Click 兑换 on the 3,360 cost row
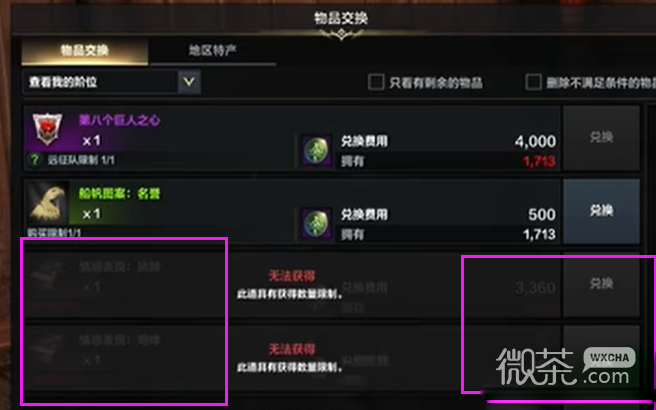The height and width of the screenshot is (410, 656). (601, 284)
